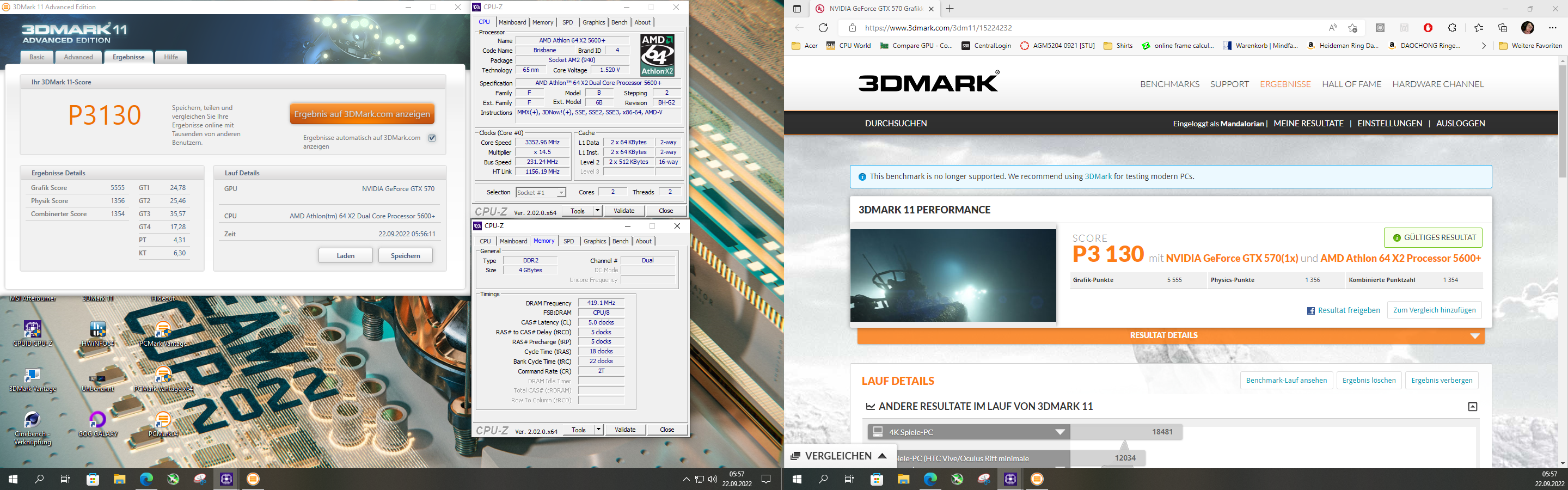Collapse the Andere Resultate section icon
Screen dimensions: 1568x490
click(x=1472, y=407)
